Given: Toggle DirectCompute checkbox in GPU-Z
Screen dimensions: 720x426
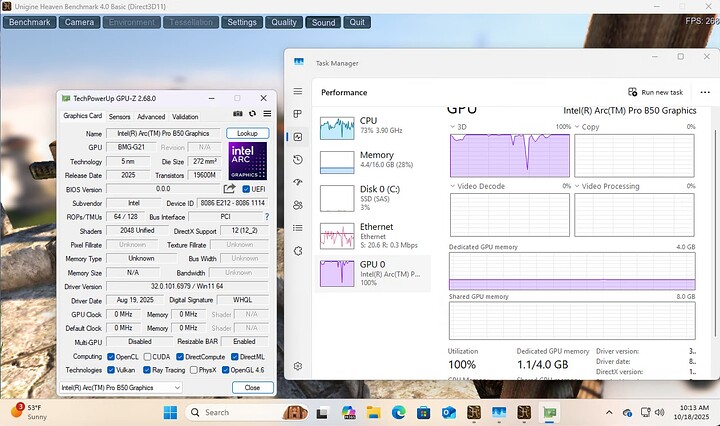Looking at the screenshot, I should tap(180, 357).
